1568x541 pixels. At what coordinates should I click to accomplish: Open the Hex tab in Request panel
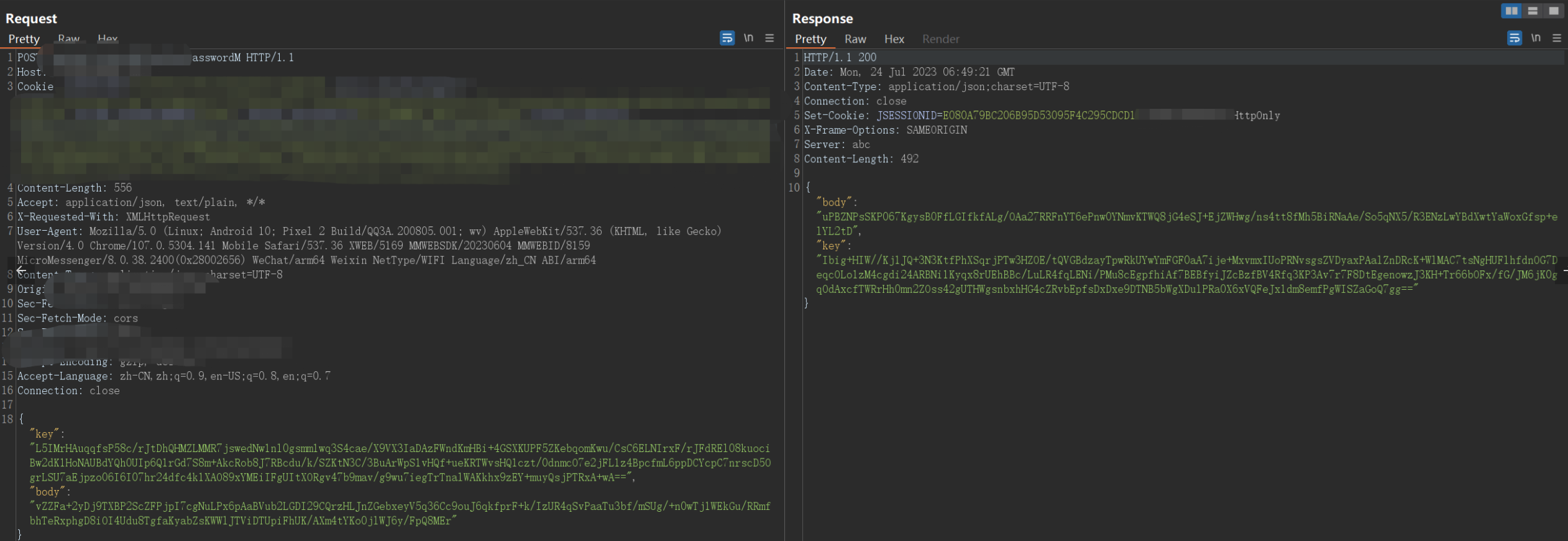108,39
